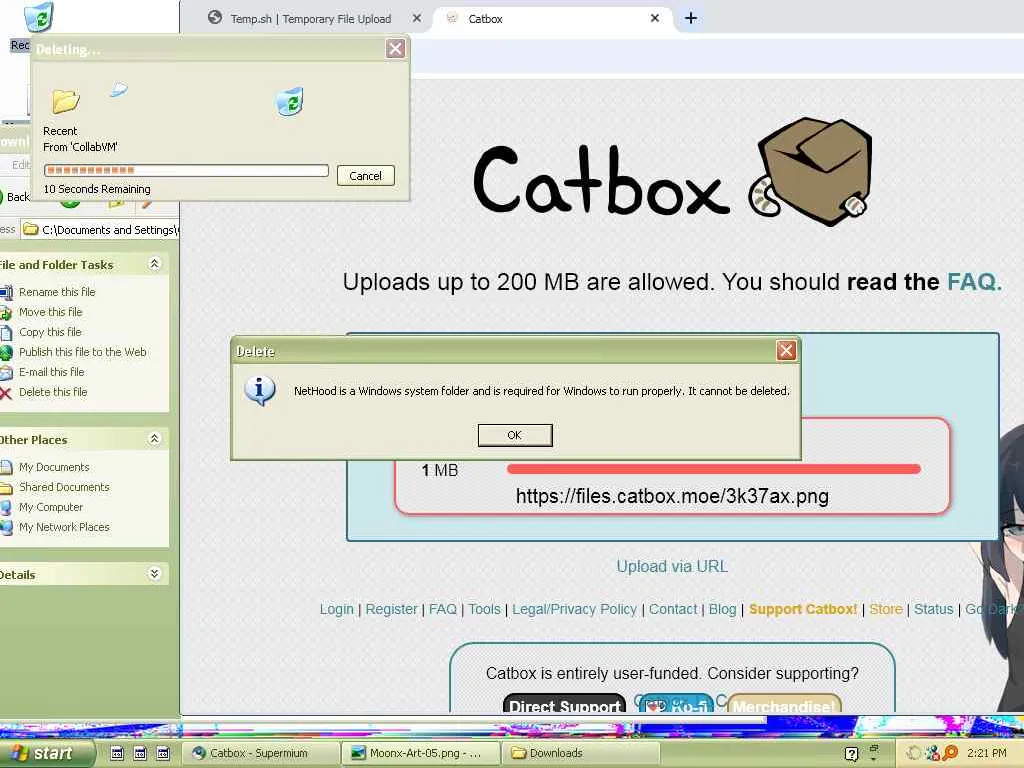Screen dimensions: 1024x768
Task: Switch to the Catbox browser tab
Action: point(485,19)
